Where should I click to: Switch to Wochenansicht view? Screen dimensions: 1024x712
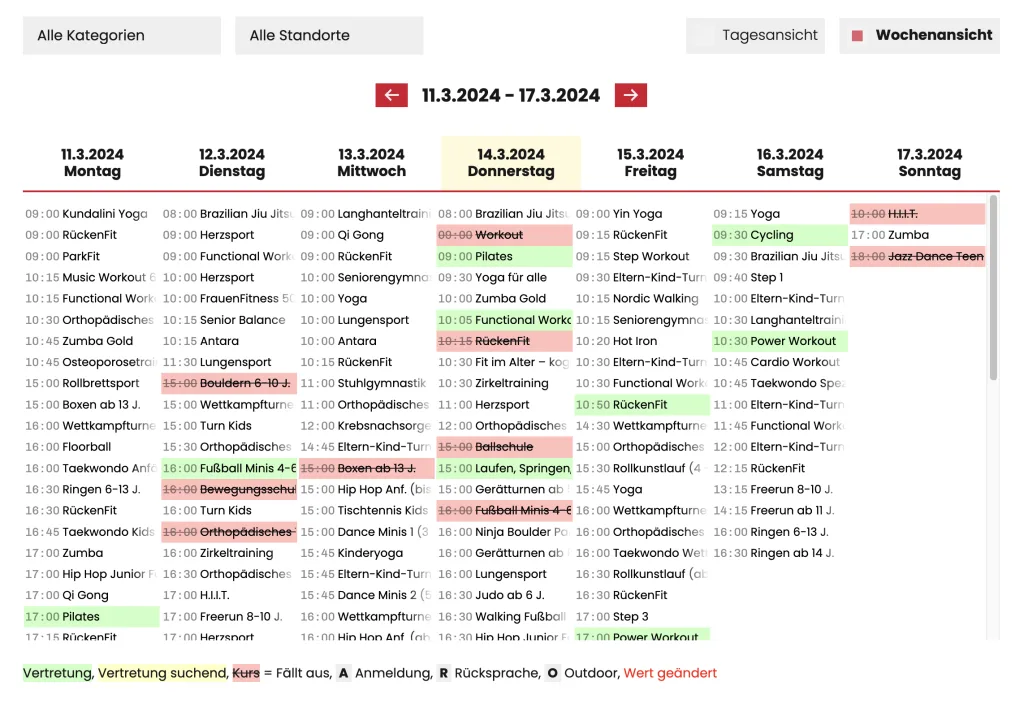pyautogui.click(x=919, y=35)
